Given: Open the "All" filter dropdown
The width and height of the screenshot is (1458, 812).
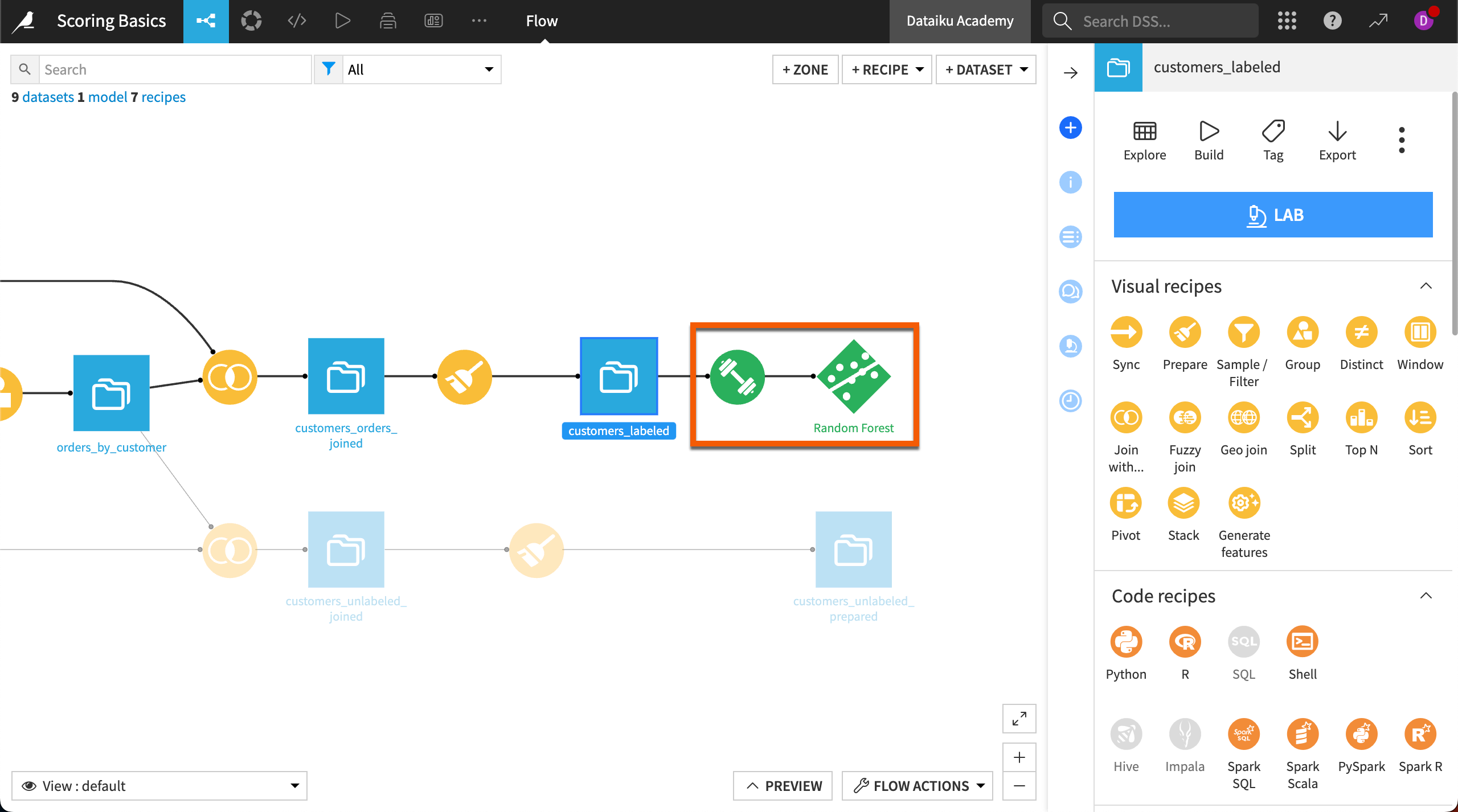Looking at the screenshot, I should [421, 69].
